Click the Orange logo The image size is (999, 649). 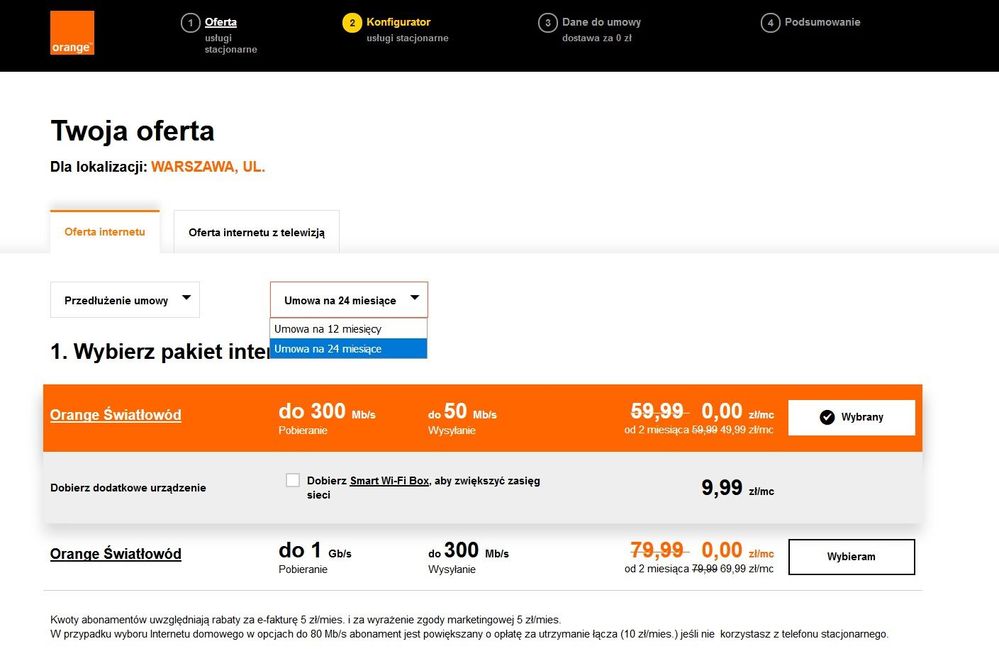[72, 33]
